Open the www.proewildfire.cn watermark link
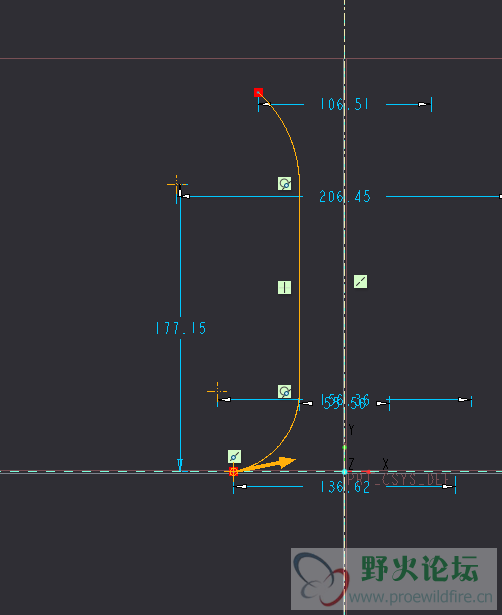Viewport: 502px width, 615px height. 420,597
